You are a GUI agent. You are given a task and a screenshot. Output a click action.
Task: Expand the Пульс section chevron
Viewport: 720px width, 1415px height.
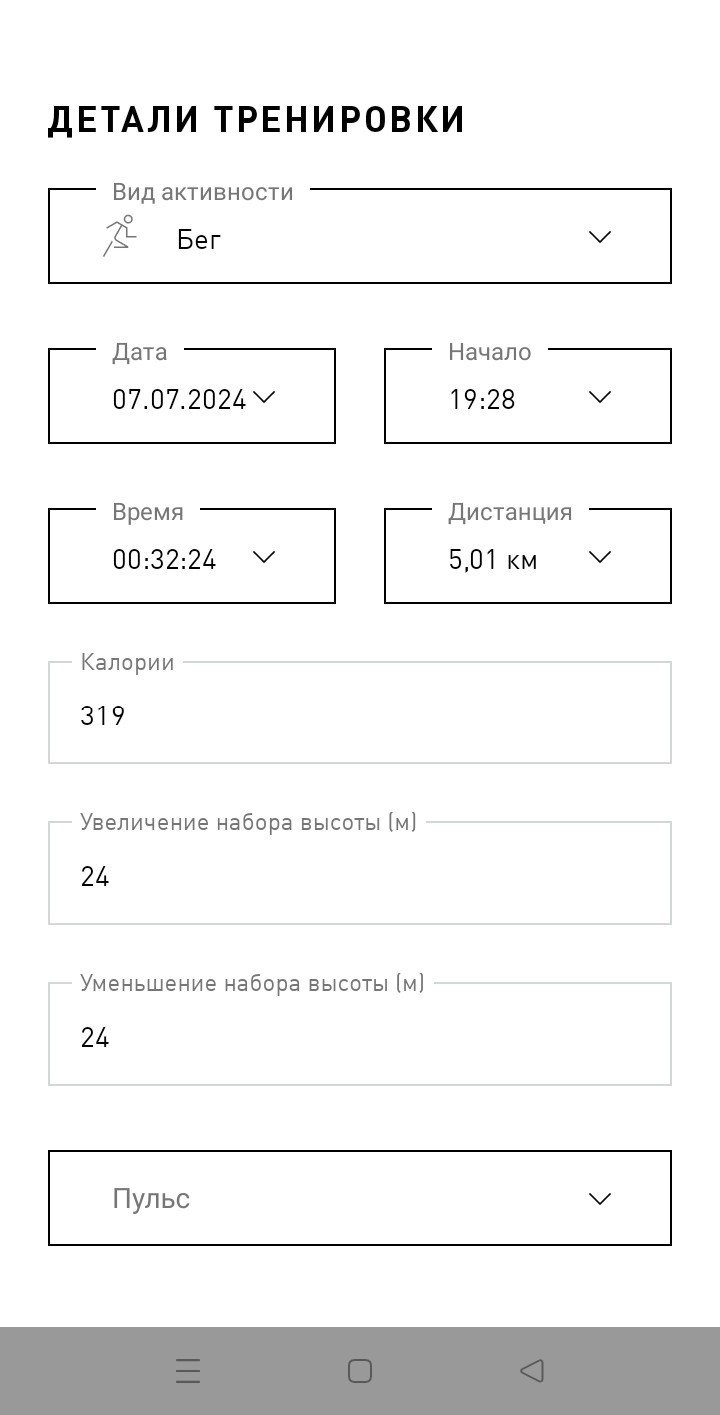tap(600, 1198)
